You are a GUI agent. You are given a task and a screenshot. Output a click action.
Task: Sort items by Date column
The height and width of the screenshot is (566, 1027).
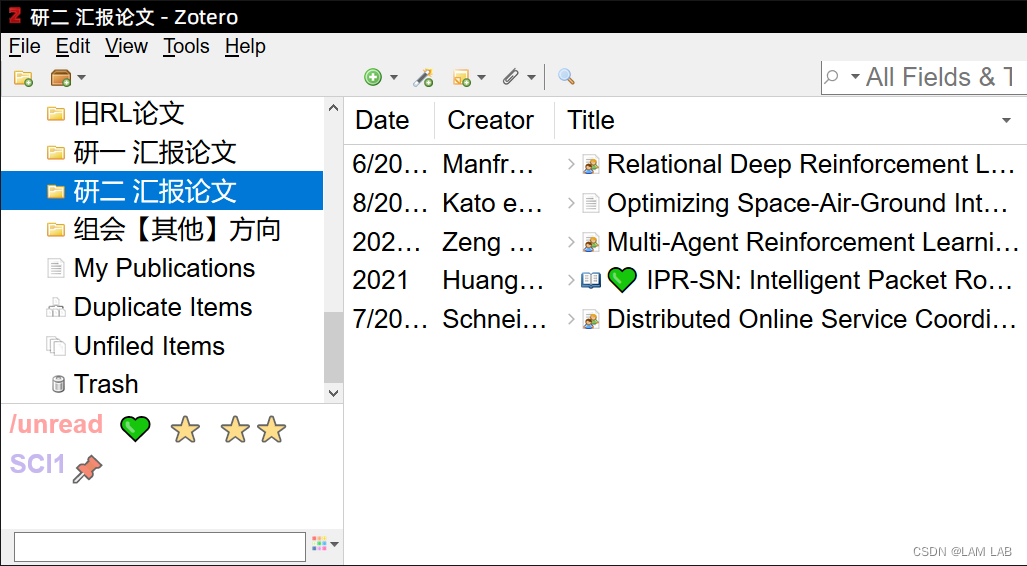tap(388, 121)
